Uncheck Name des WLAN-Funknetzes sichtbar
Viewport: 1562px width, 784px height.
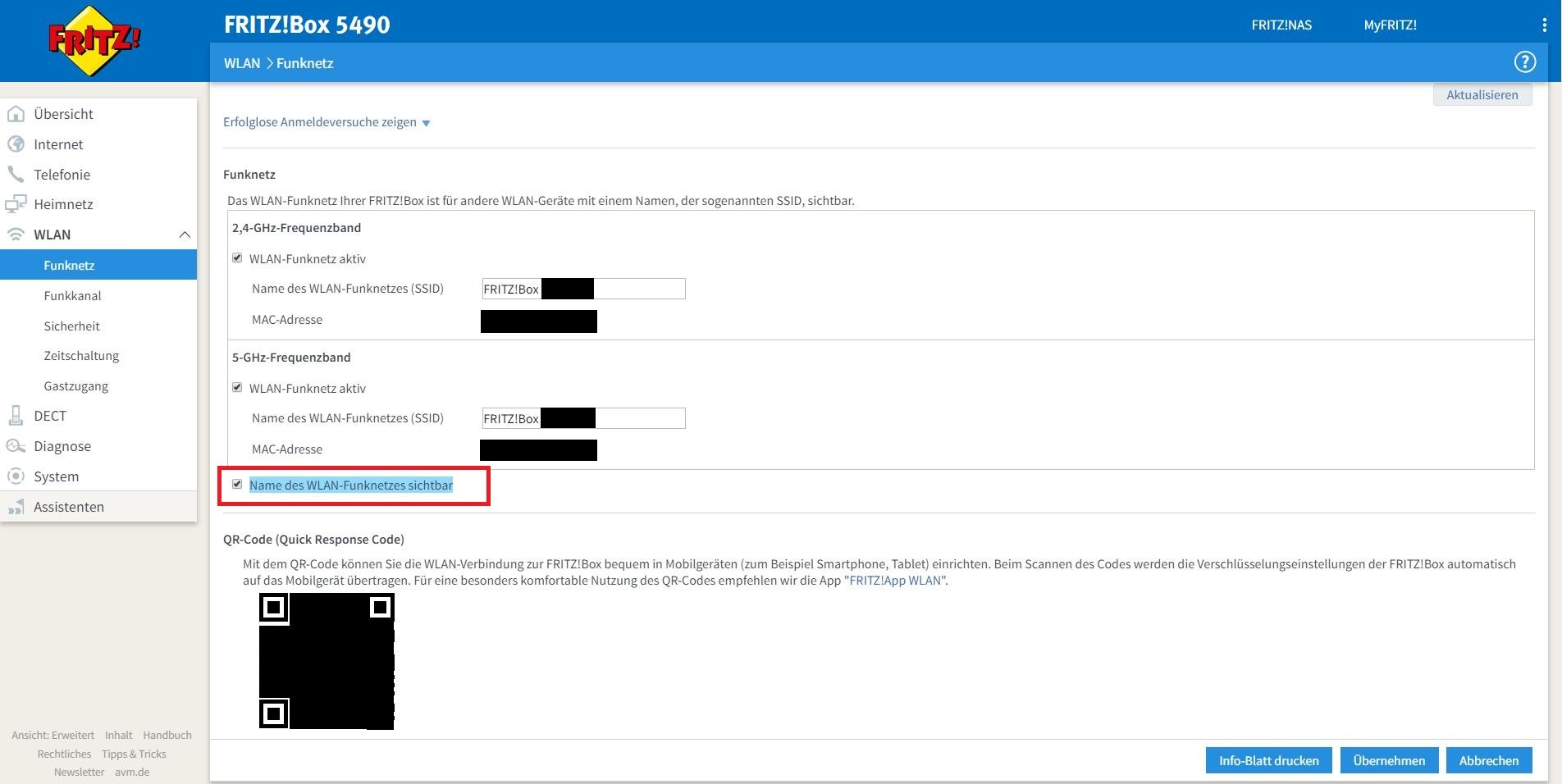tap(237, 484)
